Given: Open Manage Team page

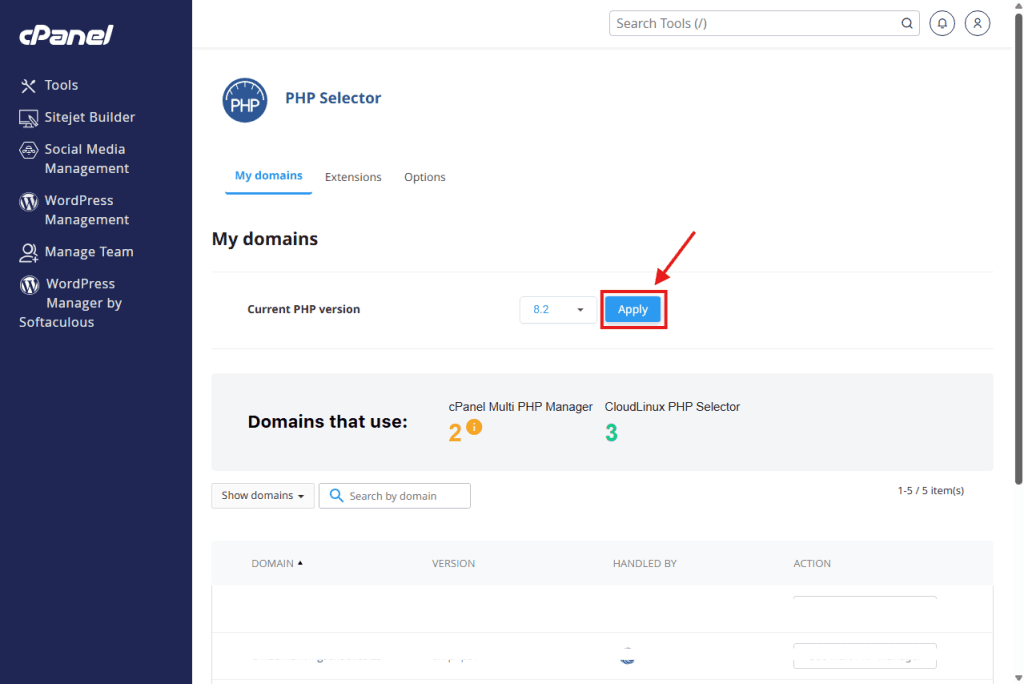Looking at the screenshot, I should click(88, 252).
